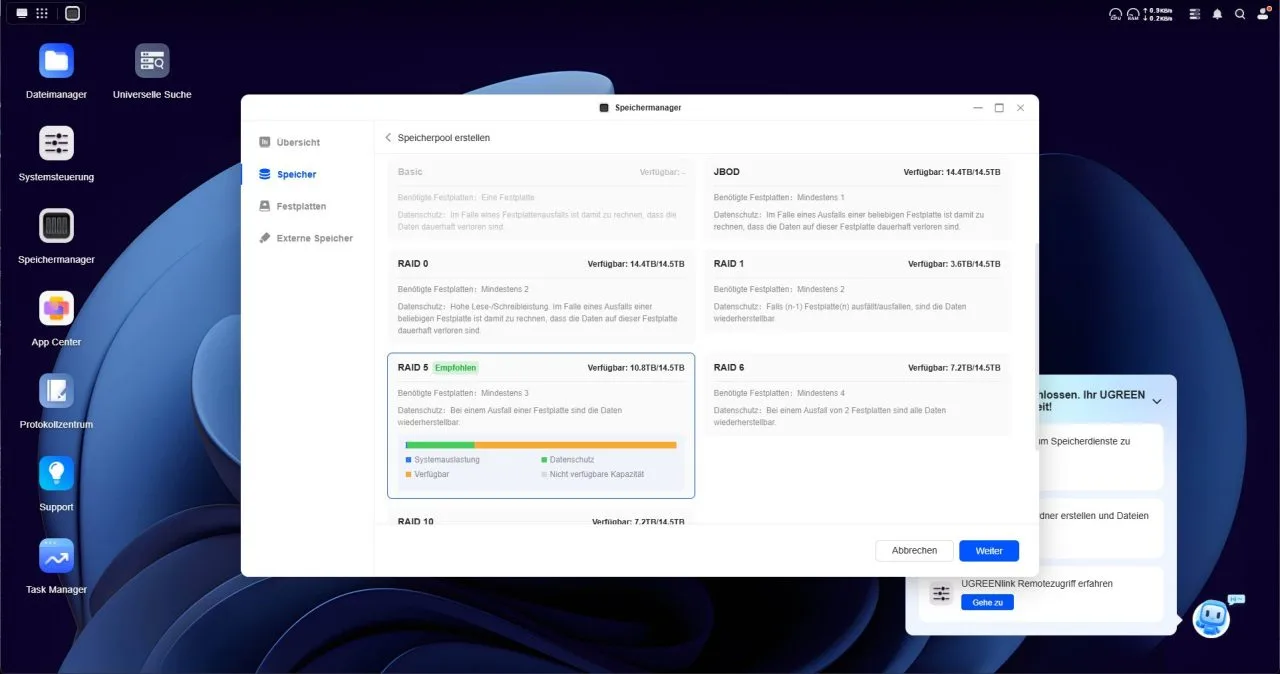Open the task list icon in the top bar
The image size is (1280, 674).
point(1195,14)
